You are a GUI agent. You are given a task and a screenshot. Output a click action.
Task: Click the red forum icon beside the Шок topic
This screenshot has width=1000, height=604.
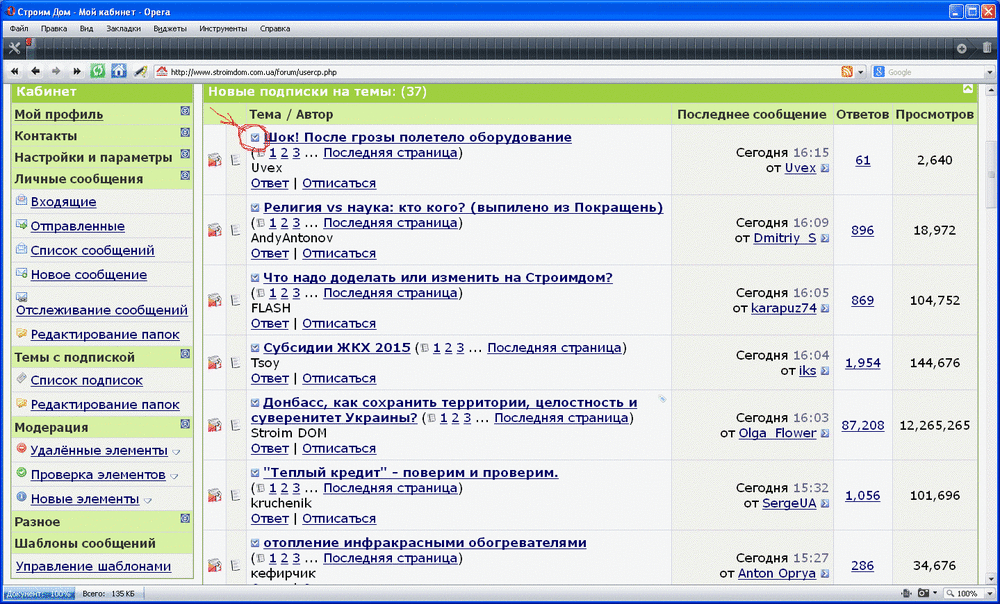click(214, 160)
